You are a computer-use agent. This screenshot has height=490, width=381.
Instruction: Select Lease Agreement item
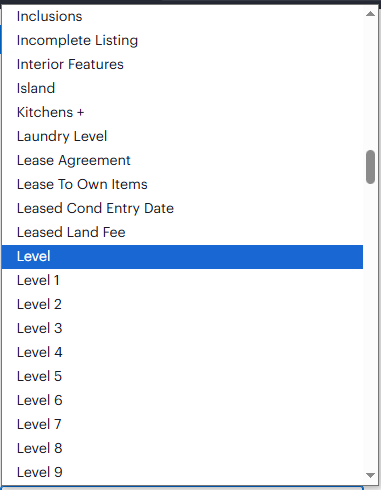coord(182,160)
